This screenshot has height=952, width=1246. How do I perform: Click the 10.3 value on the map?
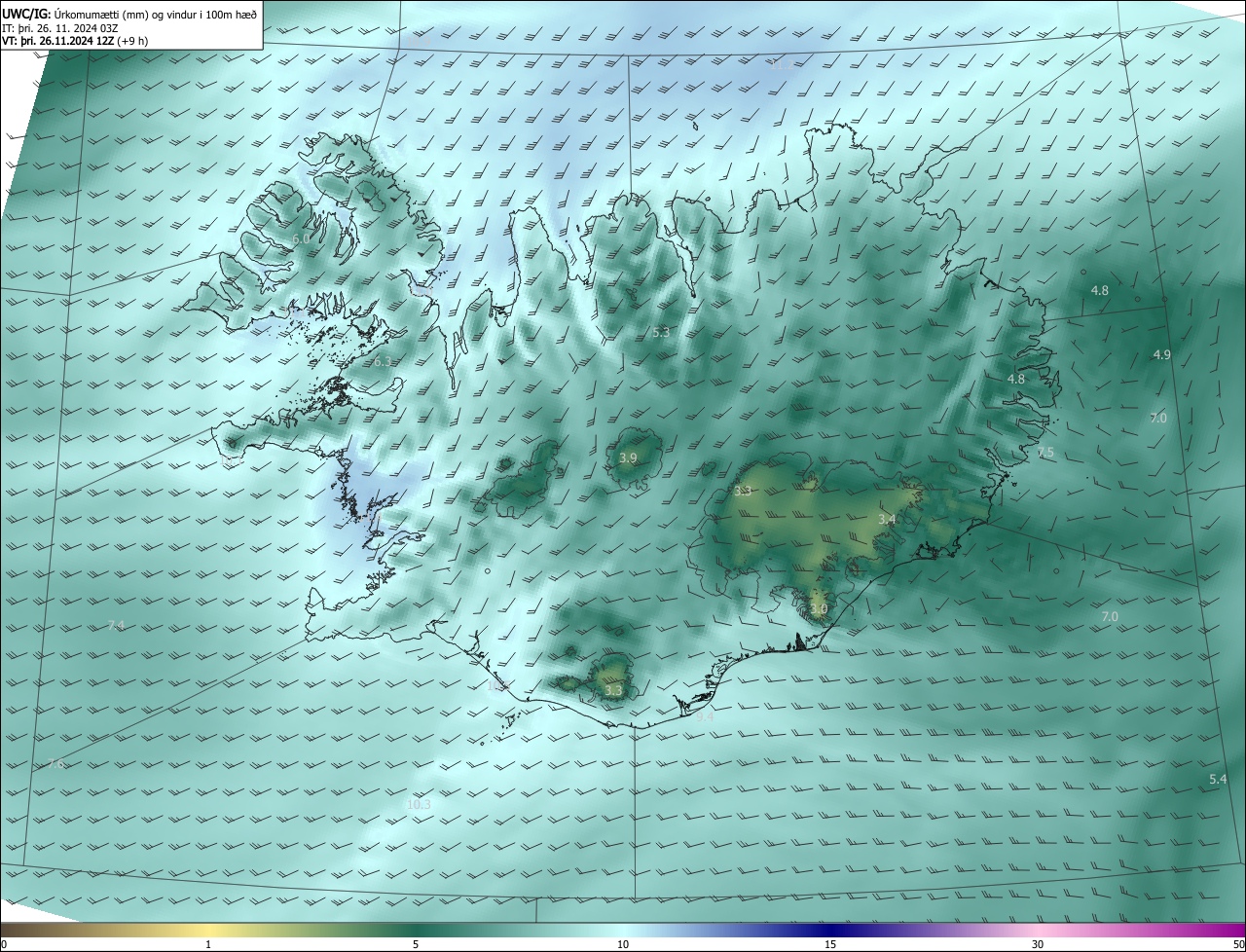pos(419,804)
